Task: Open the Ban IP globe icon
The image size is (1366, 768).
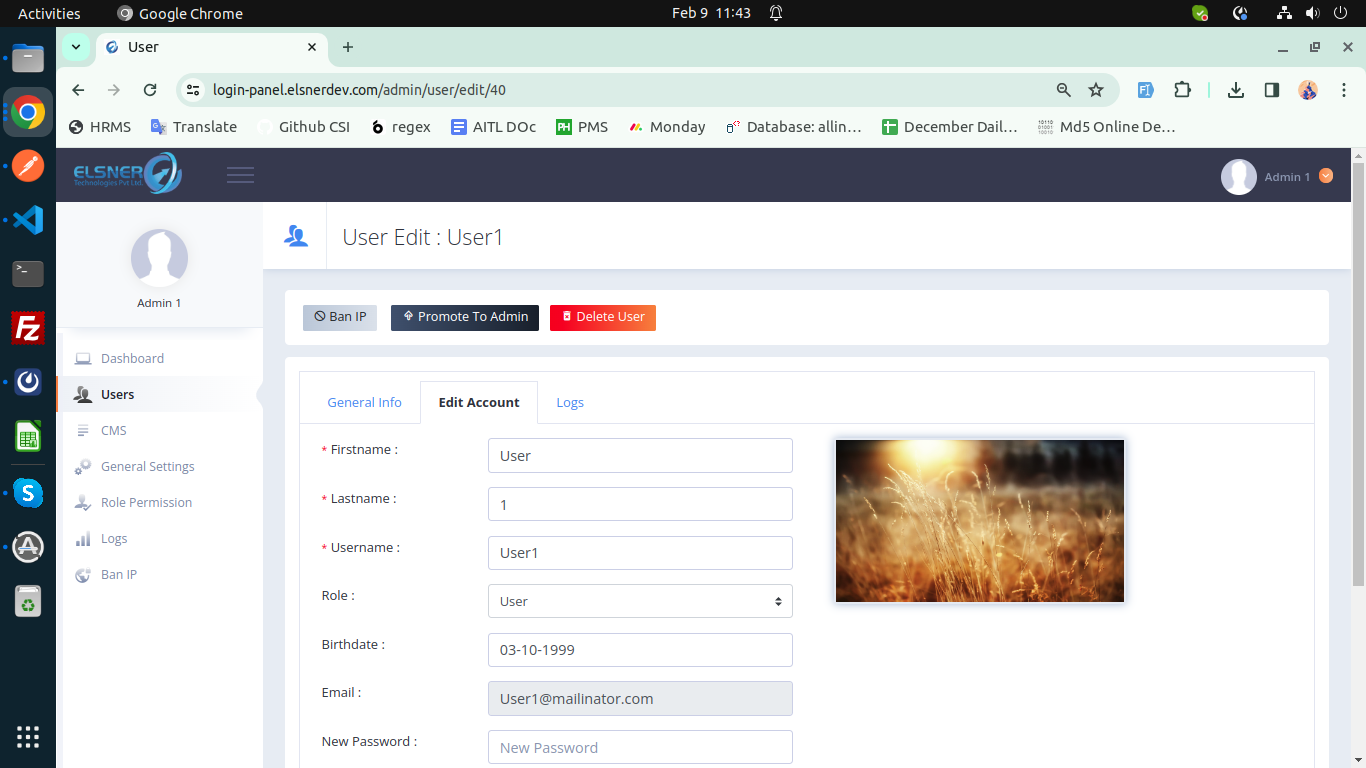Action: coord(83,574)
